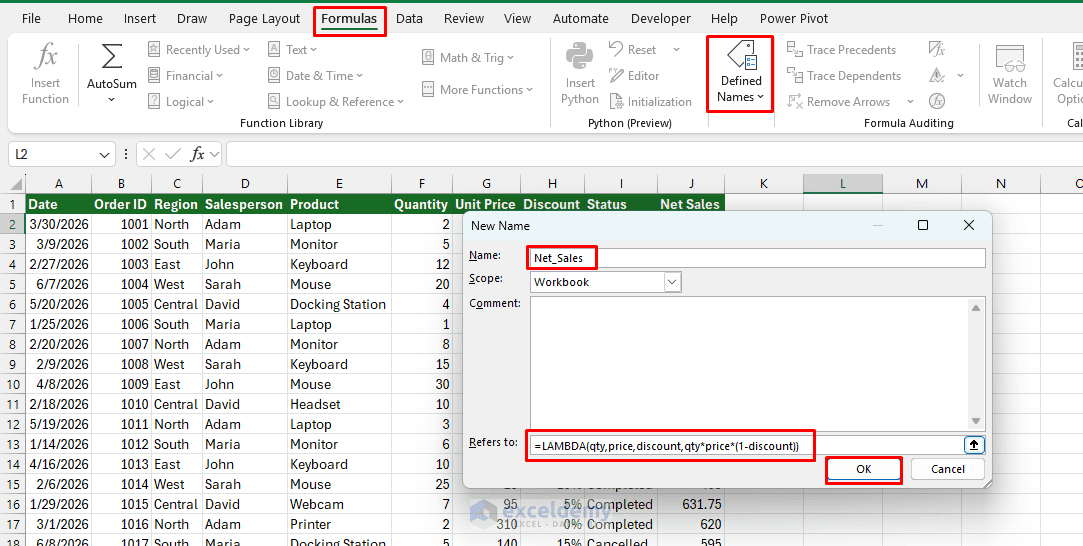
Task: Maximize the New Name dialog
Action: 923,225
